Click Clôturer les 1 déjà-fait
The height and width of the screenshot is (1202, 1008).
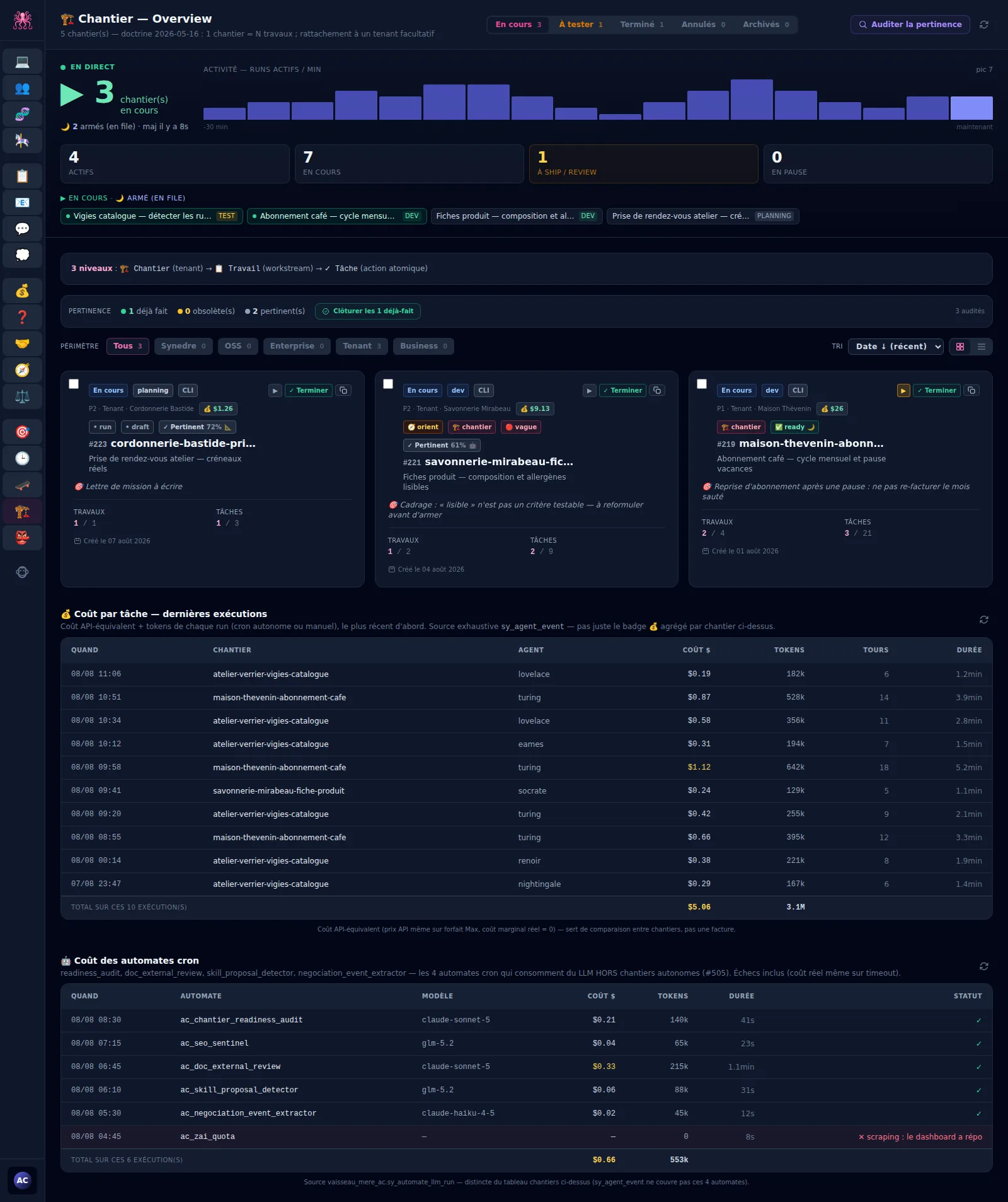368,311
